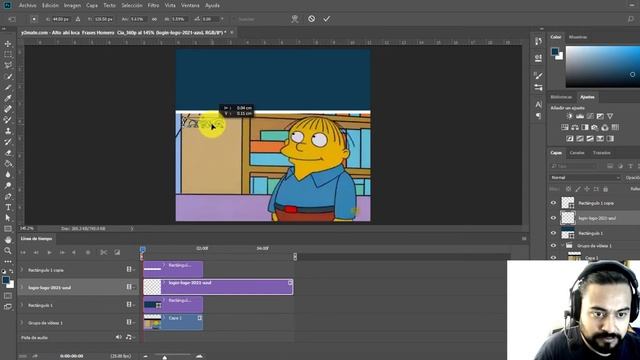This screenshot has width=640, height=360.
Task: Select the Brush tool
Action: [x=8, y=120]
